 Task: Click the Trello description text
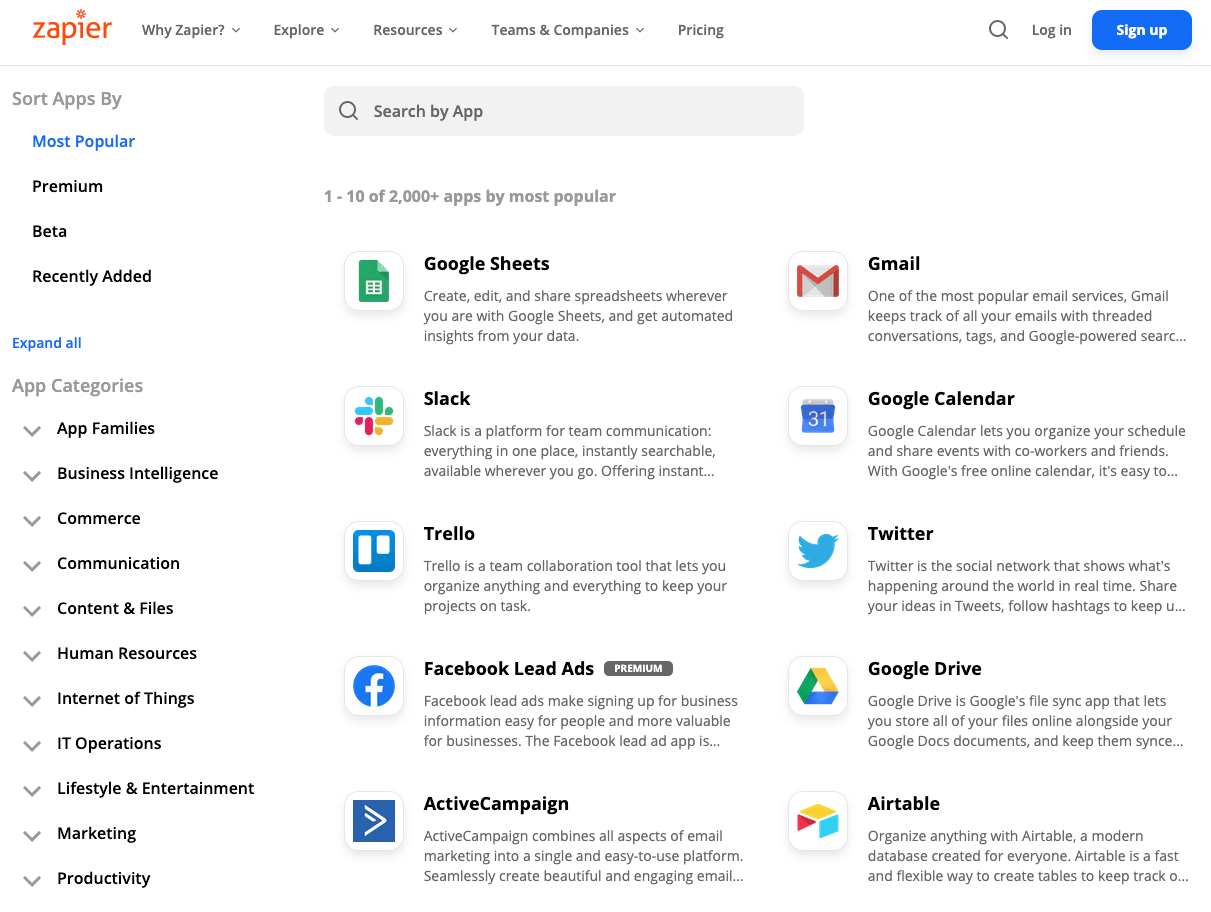pyautogui.click(x=575, y=586)
